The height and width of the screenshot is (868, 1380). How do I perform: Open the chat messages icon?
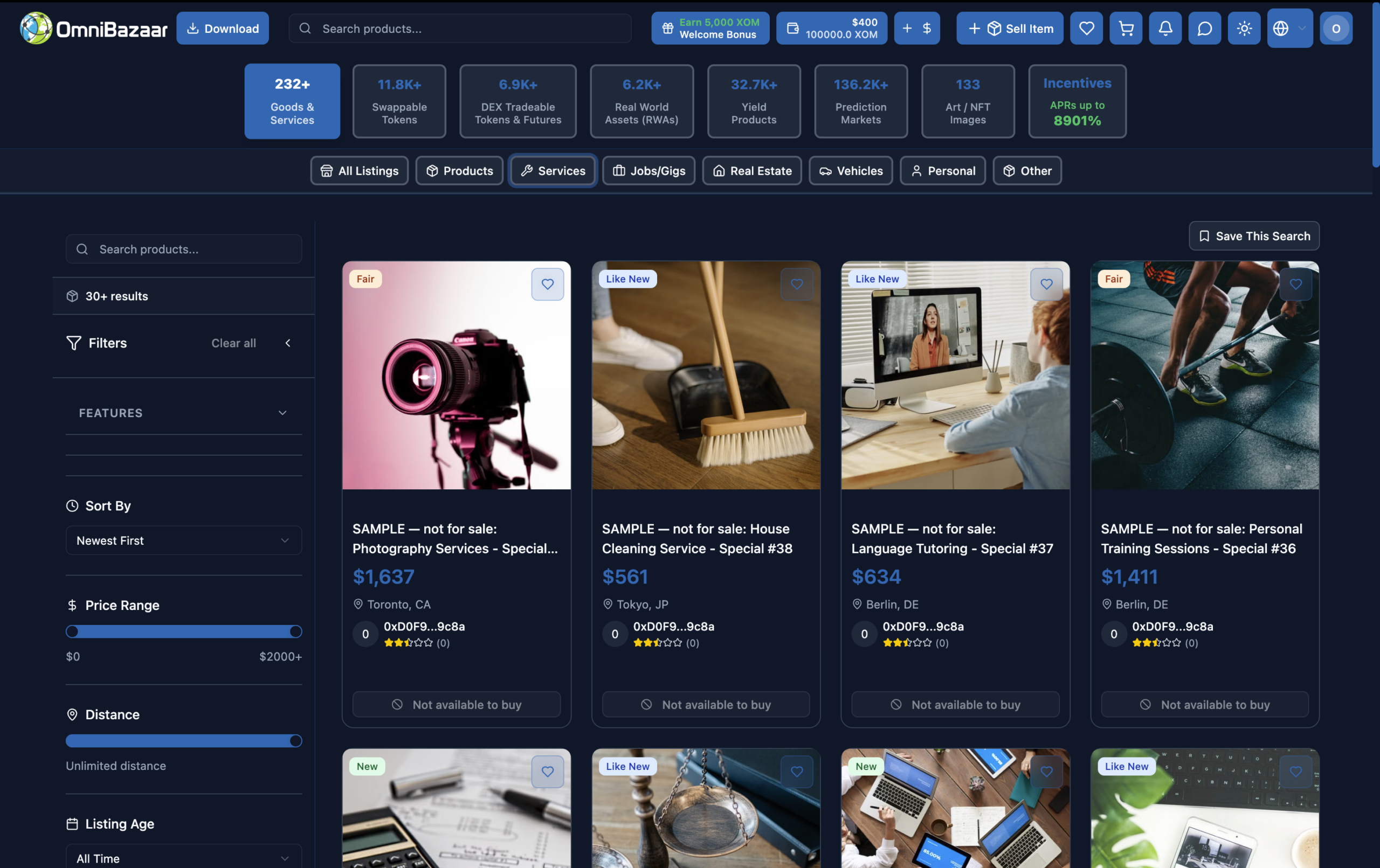click(x=1205, y=28)
